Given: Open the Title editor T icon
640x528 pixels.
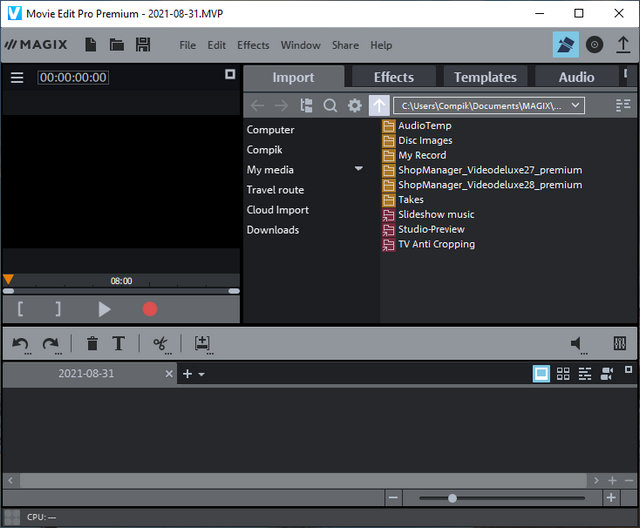Looking at the screenshot, I should point(118,344).
